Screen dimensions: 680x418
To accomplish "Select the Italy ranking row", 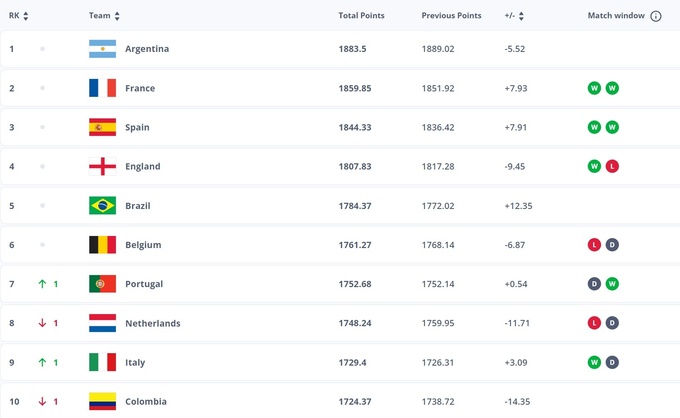I will click(x=340, y=362).
